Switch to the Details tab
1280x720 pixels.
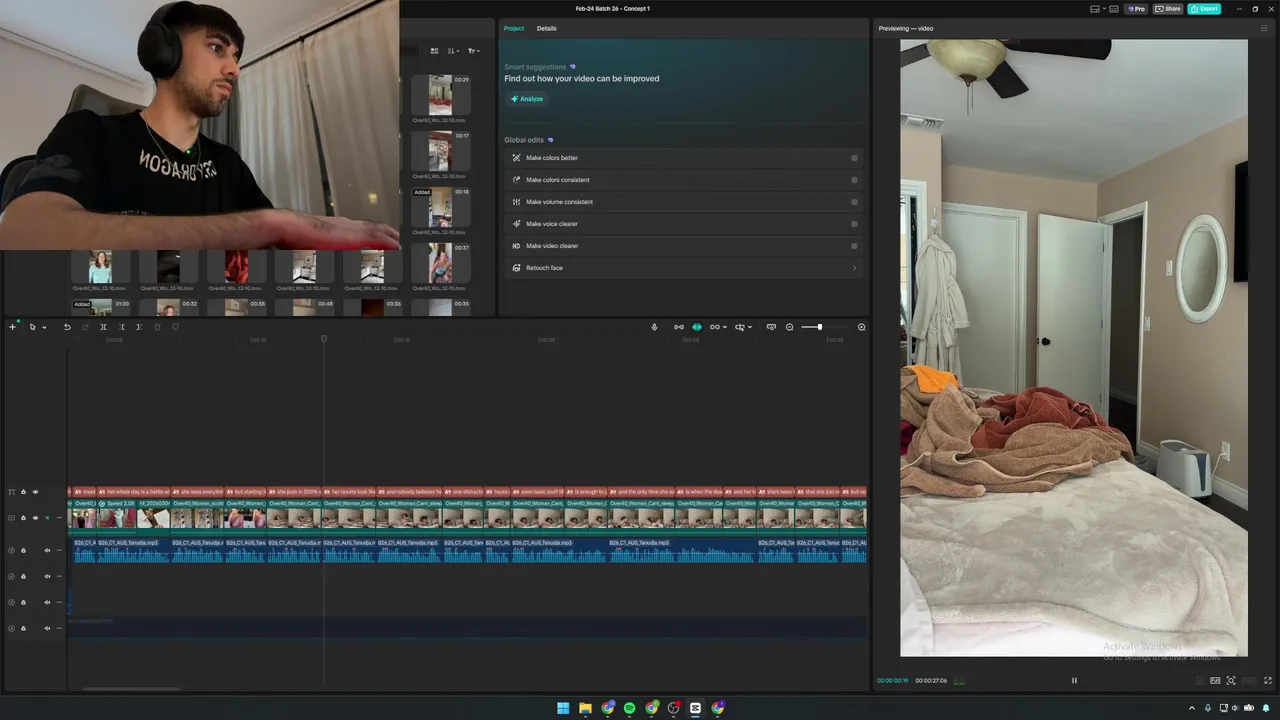(x=546, y=28)
